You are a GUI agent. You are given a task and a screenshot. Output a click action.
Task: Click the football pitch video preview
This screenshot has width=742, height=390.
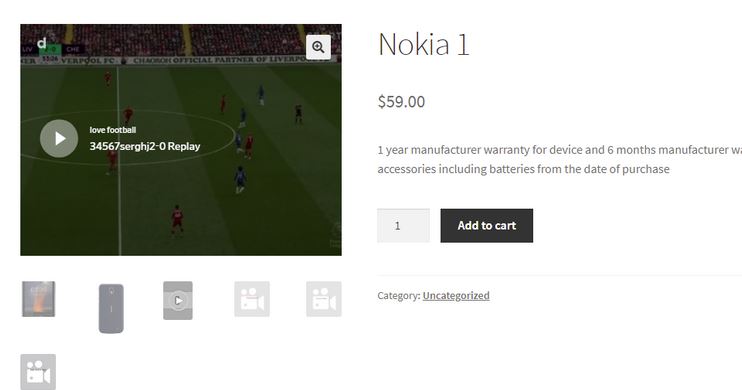click(x=181, y=199)
